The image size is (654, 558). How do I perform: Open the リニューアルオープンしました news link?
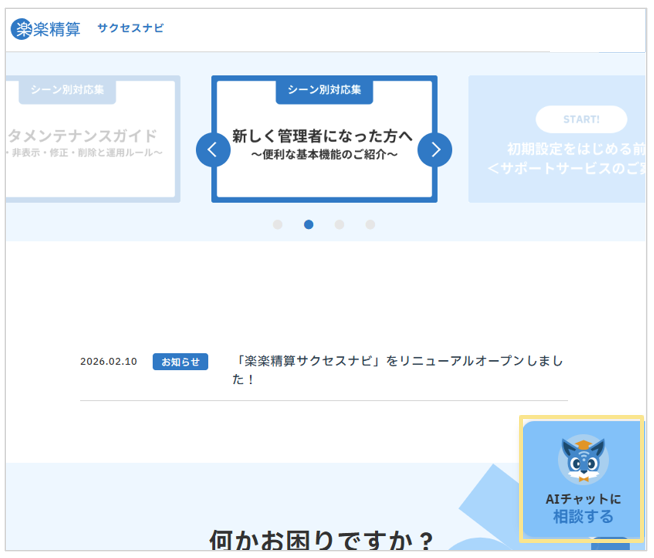click(x=397, y=370)
